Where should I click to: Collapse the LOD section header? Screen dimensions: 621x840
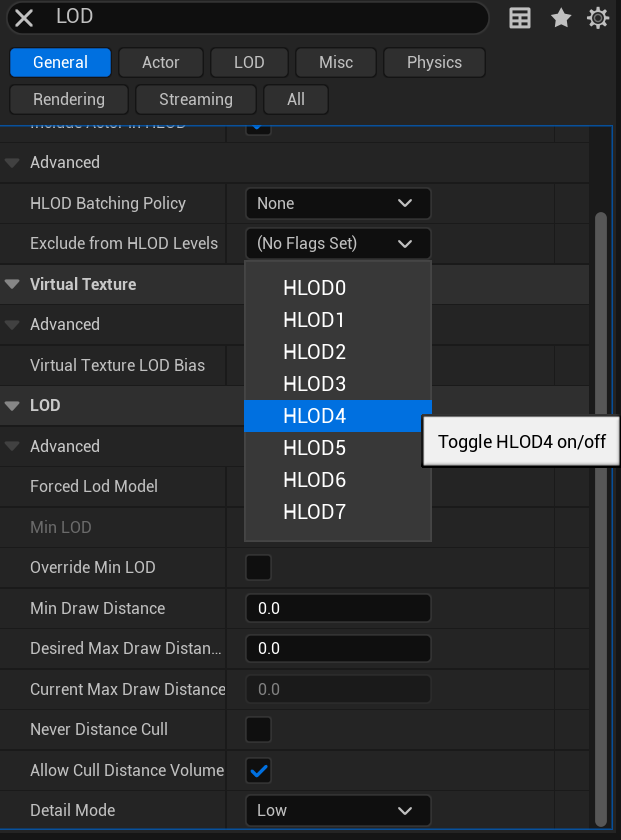(x=12, y=405)
